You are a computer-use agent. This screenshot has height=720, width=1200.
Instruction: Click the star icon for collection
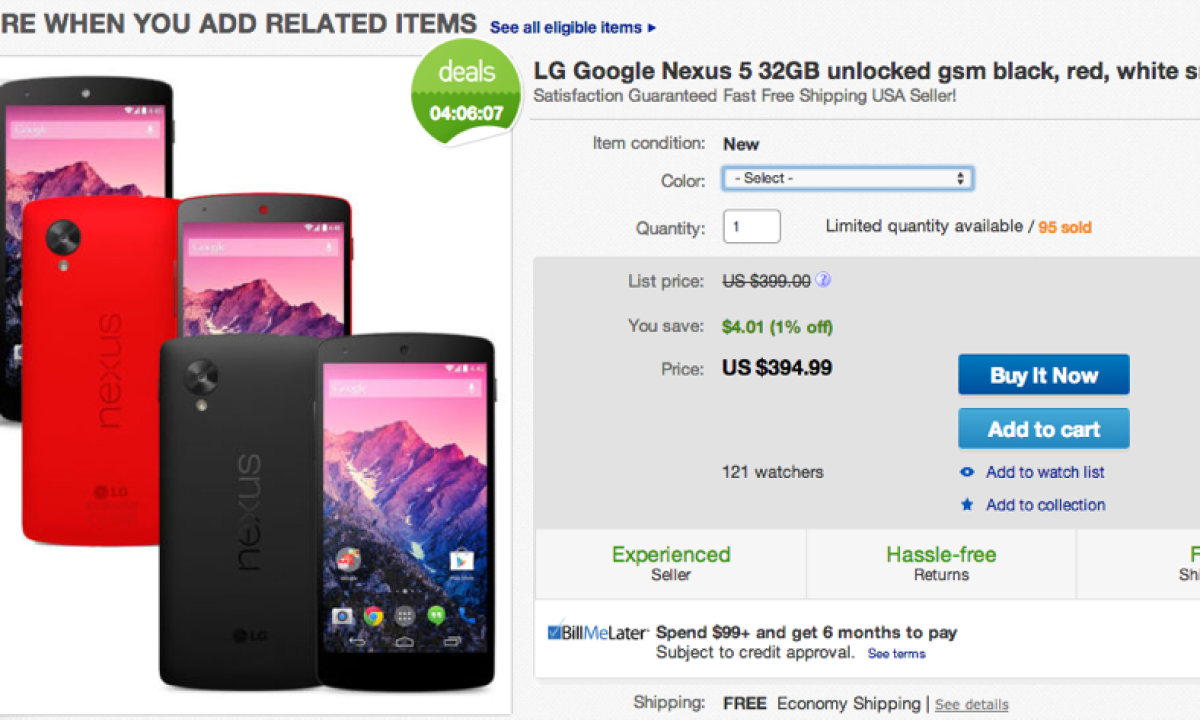[x=967, y=505]
